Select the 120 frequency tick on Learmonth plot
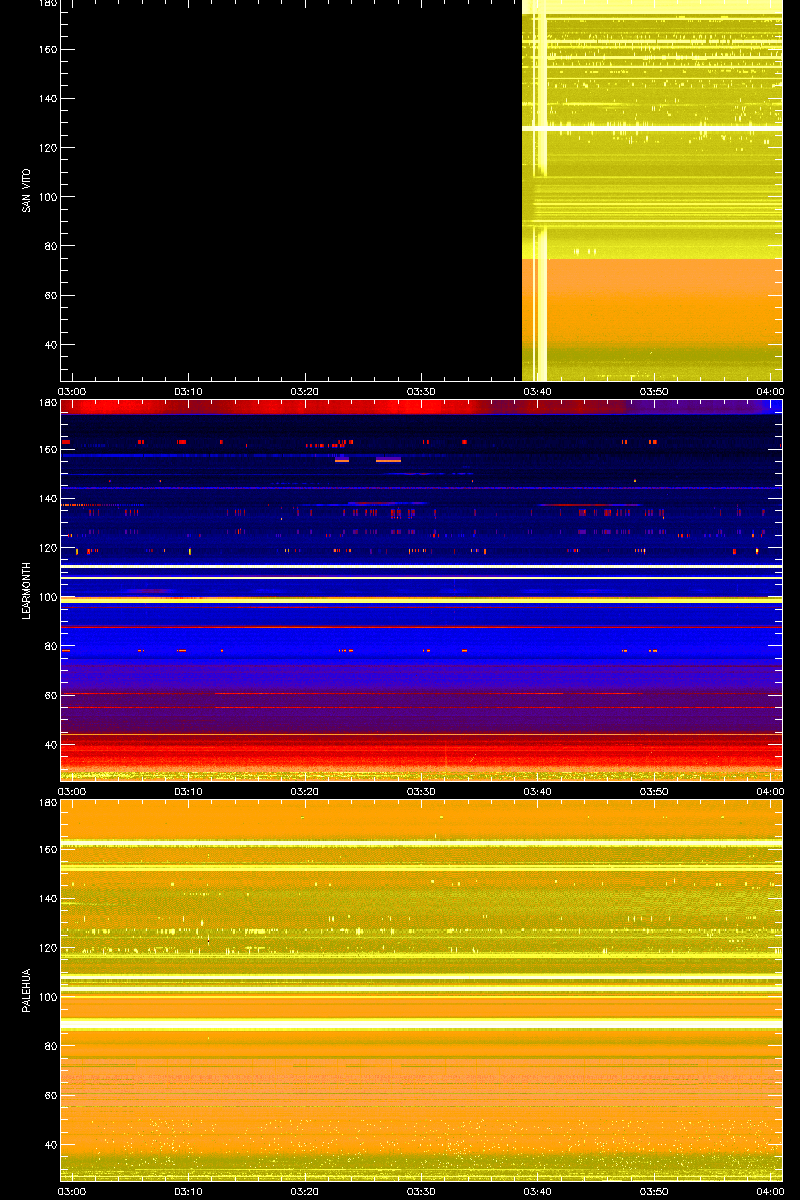800x1200 pixels. (48, 548)
